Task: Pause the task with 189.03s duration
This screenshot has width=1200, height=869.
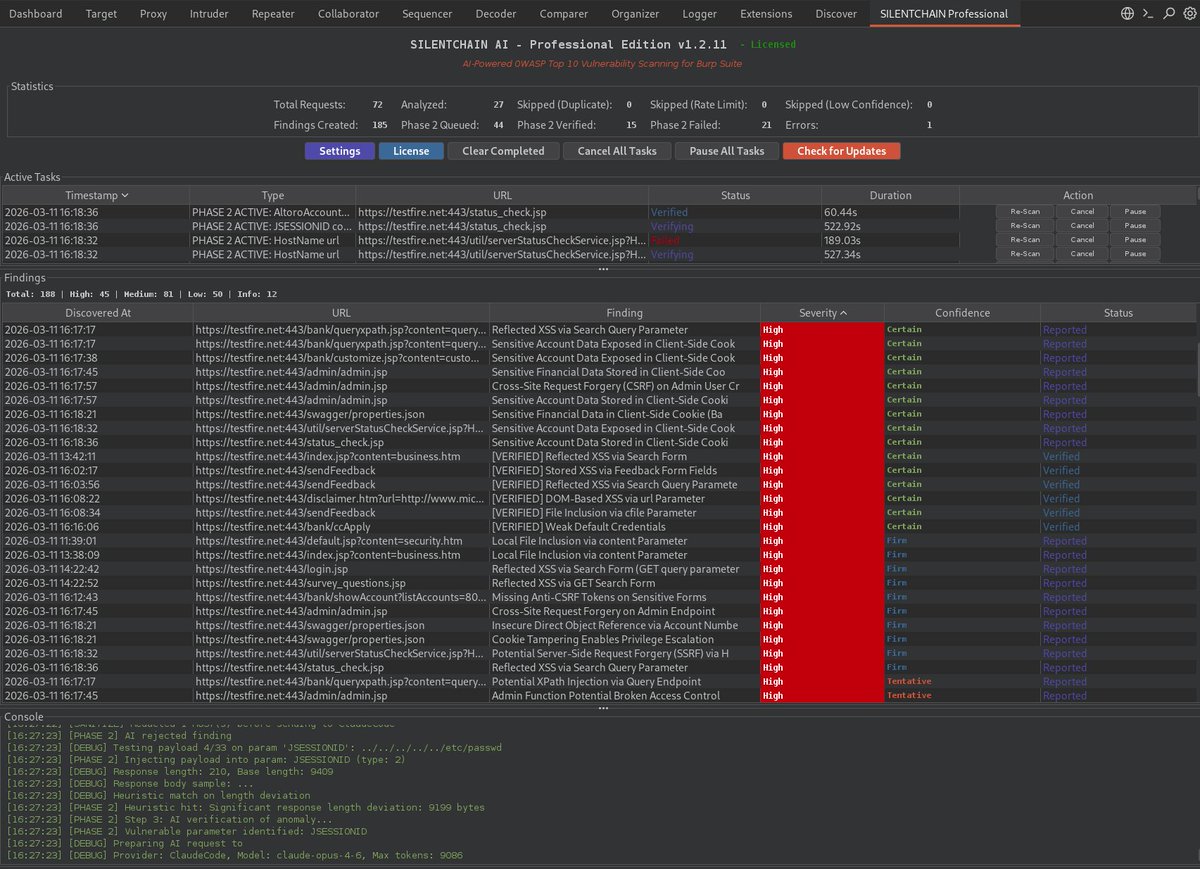Action: [1135, 240]
